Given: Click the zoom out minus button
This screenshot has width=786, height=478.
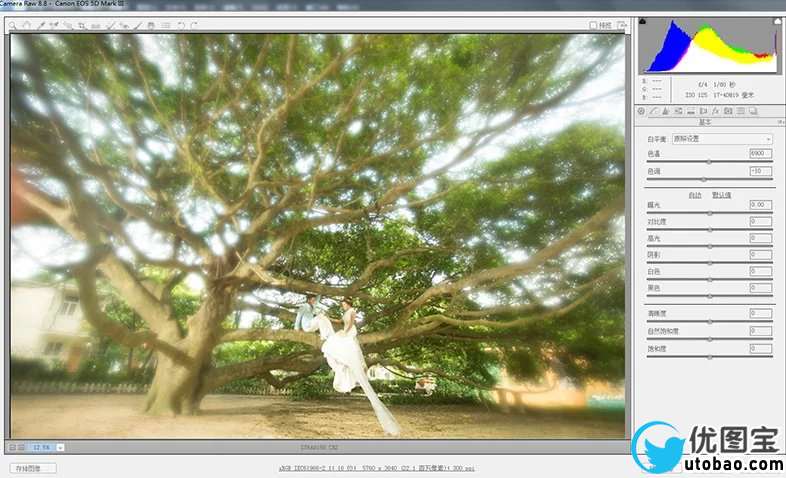Looking at the screenshot, I should (x=13, y=447).
